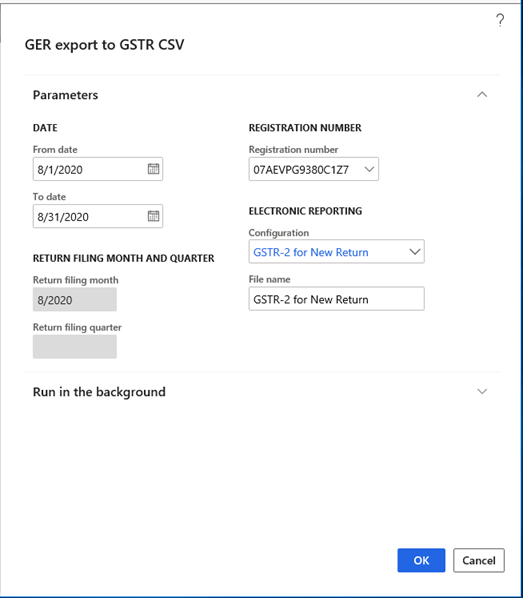Edit the To date field 8/31/2020
Screen dimensions: 523x598
point(98,216)
